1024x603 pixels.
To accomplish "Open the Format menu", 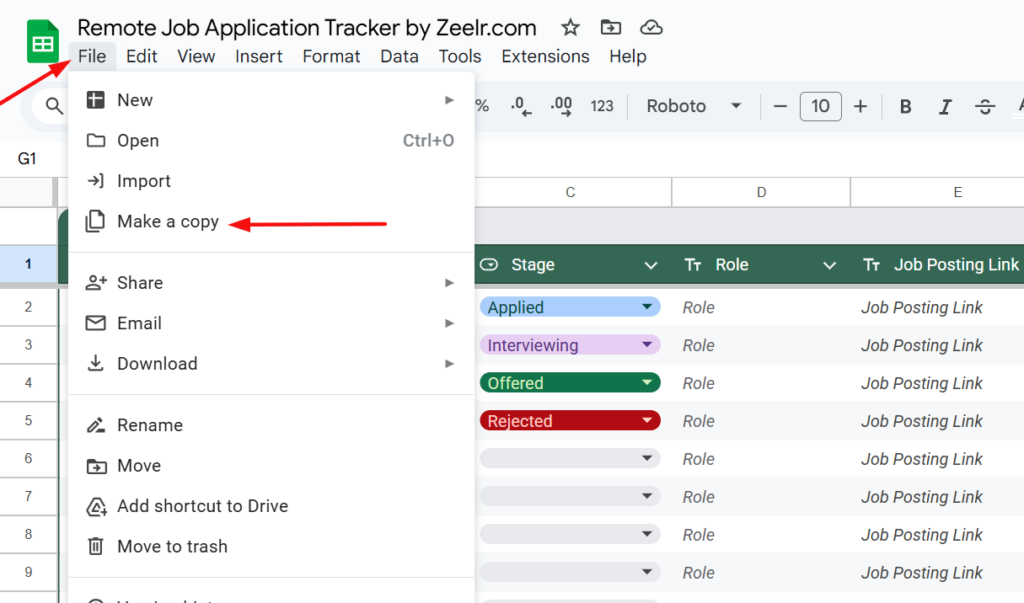I will (x=331, y=56).
